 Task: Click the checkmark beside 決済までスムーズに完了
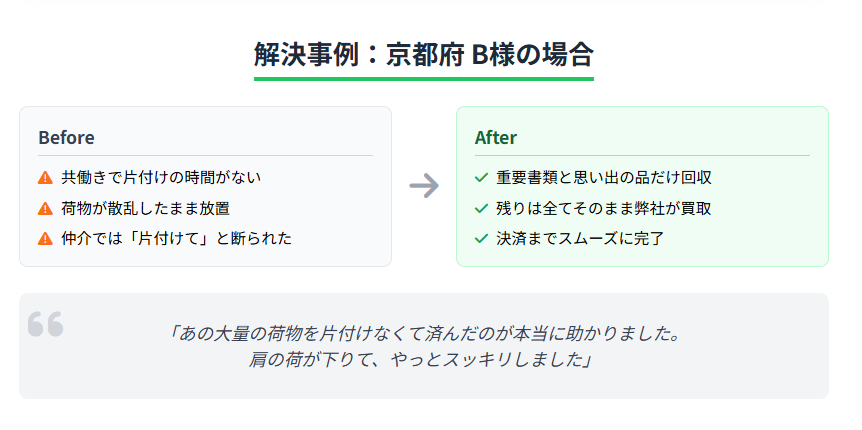point(481,239)
